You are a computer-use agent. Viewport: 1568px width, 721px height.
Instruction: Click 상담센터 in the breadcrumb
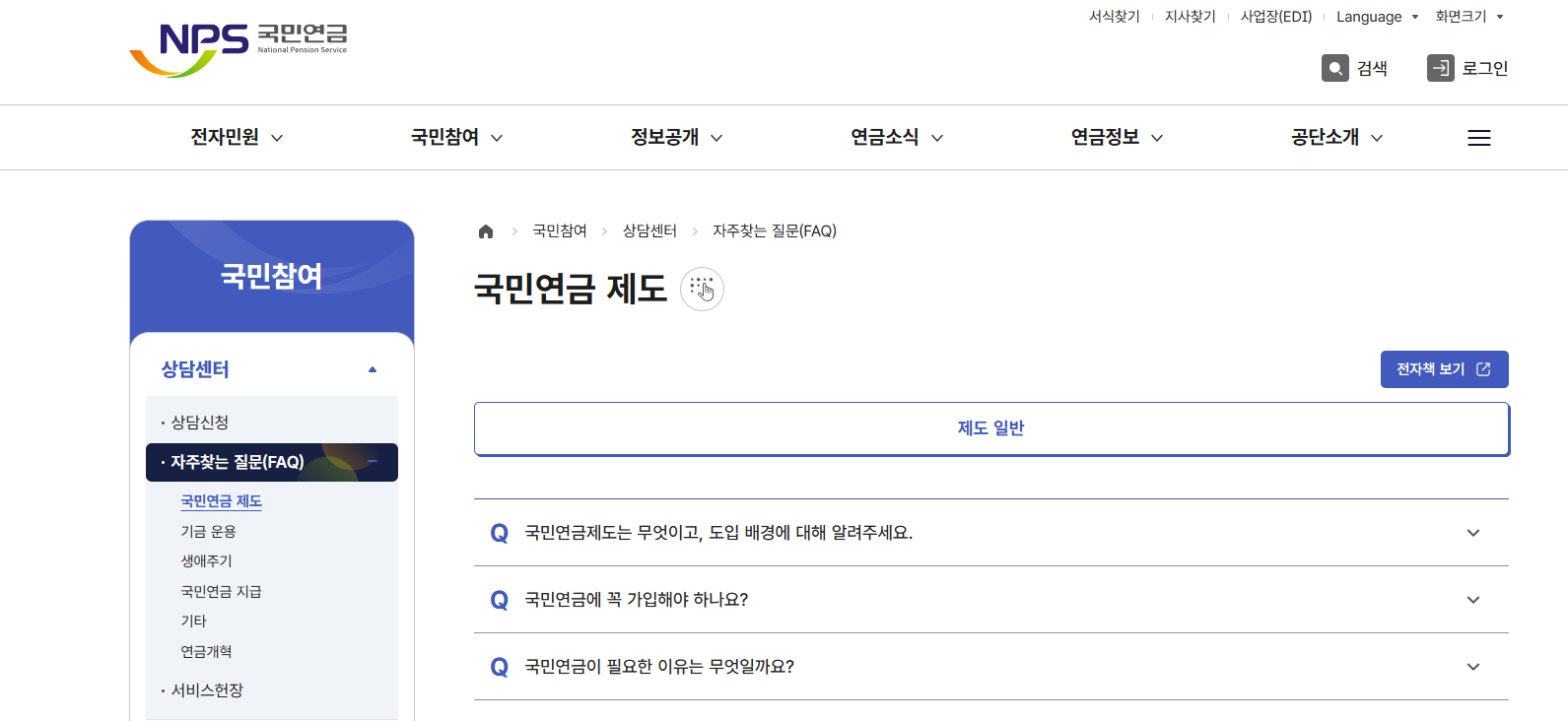pyautogui.click(x=649, y=230)
